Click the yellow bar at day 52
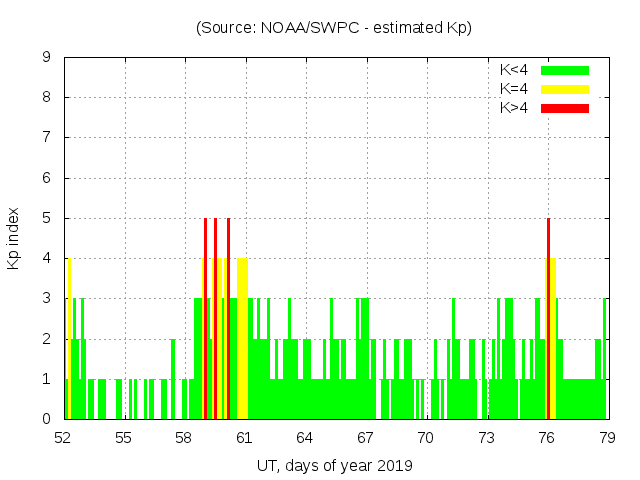Screen dimensions: 640x480 point(69,340)
